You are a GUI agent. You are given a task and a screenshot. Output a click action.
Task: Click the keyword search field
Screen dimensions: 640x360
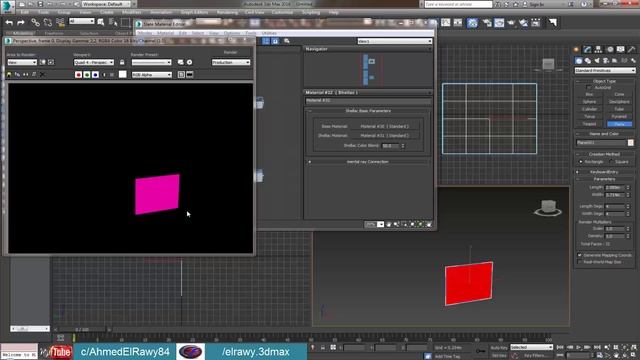click(458, 4)
